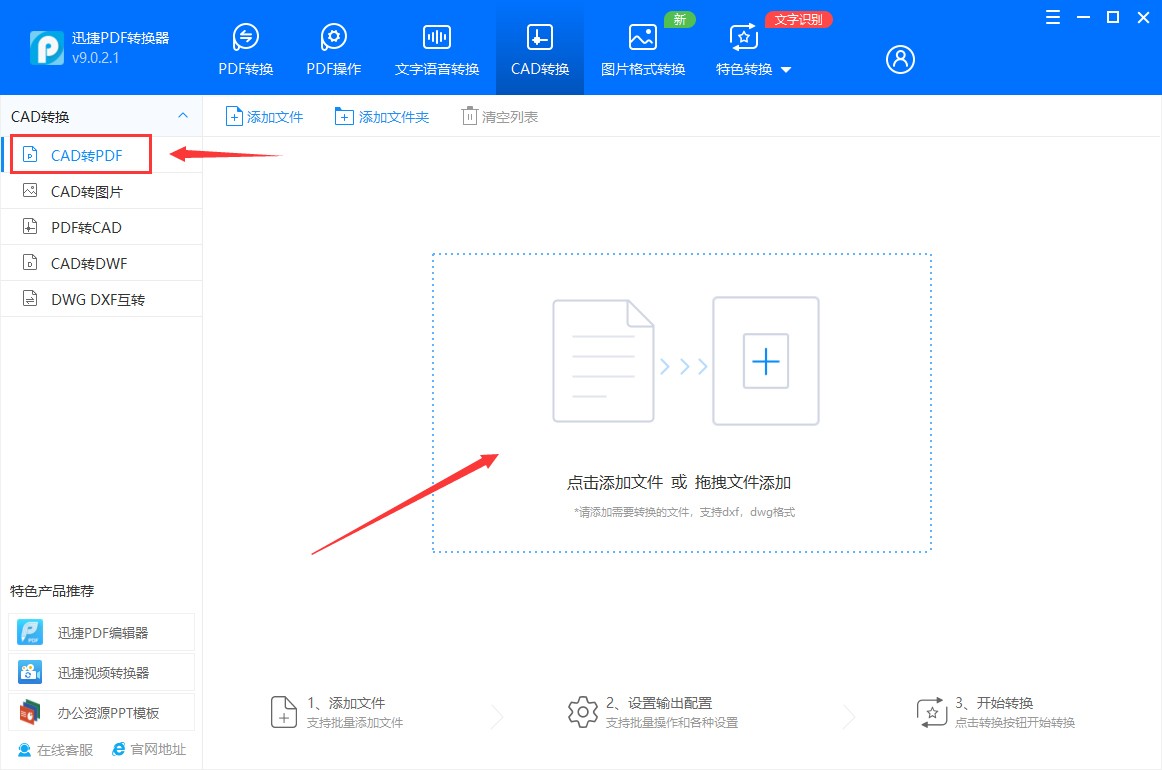This screenshot has width=1162, height=770.
Task: Open the hamburger menu
Action: click(1051, 17)
